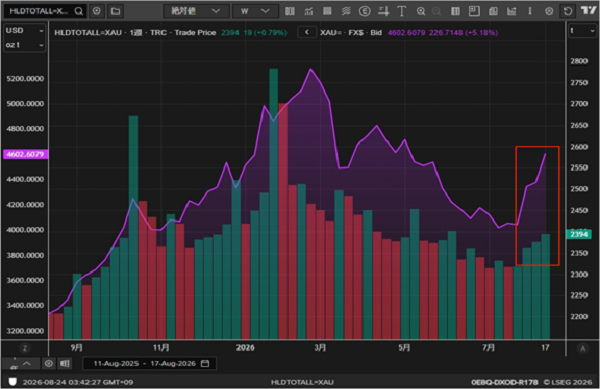Click the news document icon in toolbar
The width and height of the screenshot is (600, 389).
(493, 11)
